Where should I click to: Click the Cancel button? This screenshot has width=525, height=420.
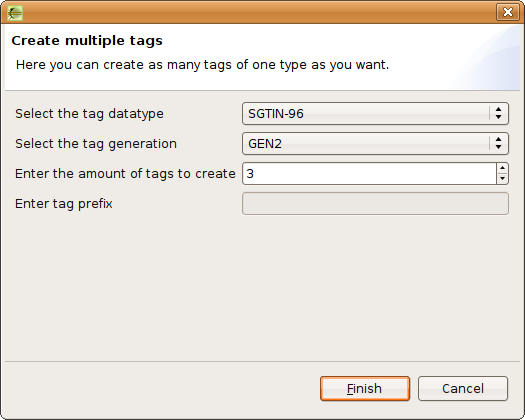click(x=463, y=389)
